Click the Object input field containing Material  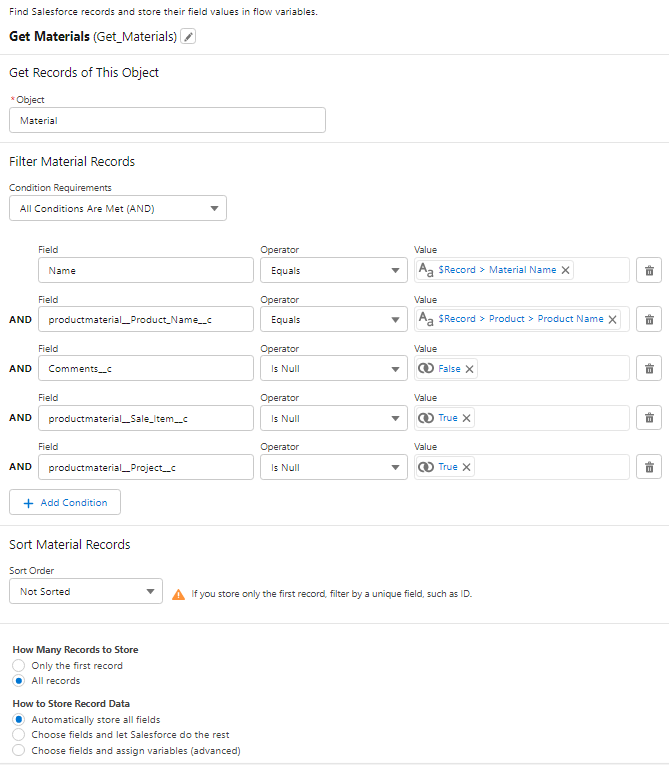click(167, 120)
